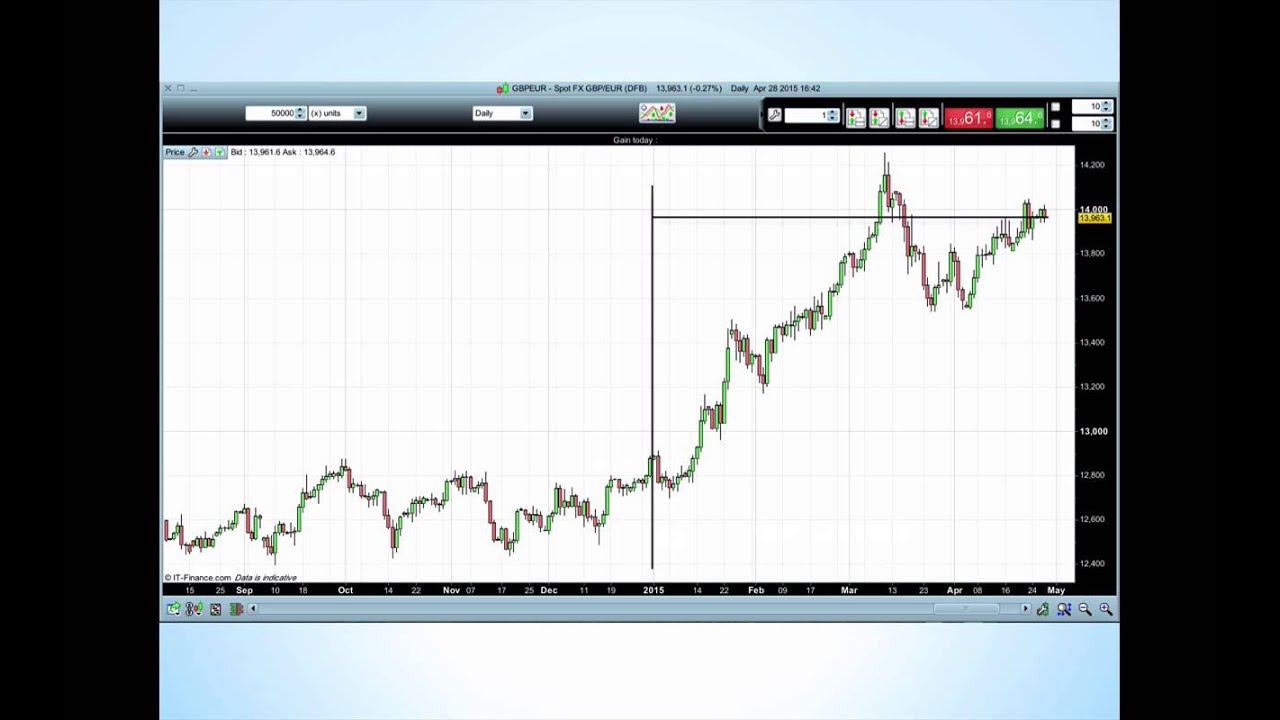Open the (x) units dropdown
Image resolution: width=1280 pixels, height=720 pixels.
[337, 113]
